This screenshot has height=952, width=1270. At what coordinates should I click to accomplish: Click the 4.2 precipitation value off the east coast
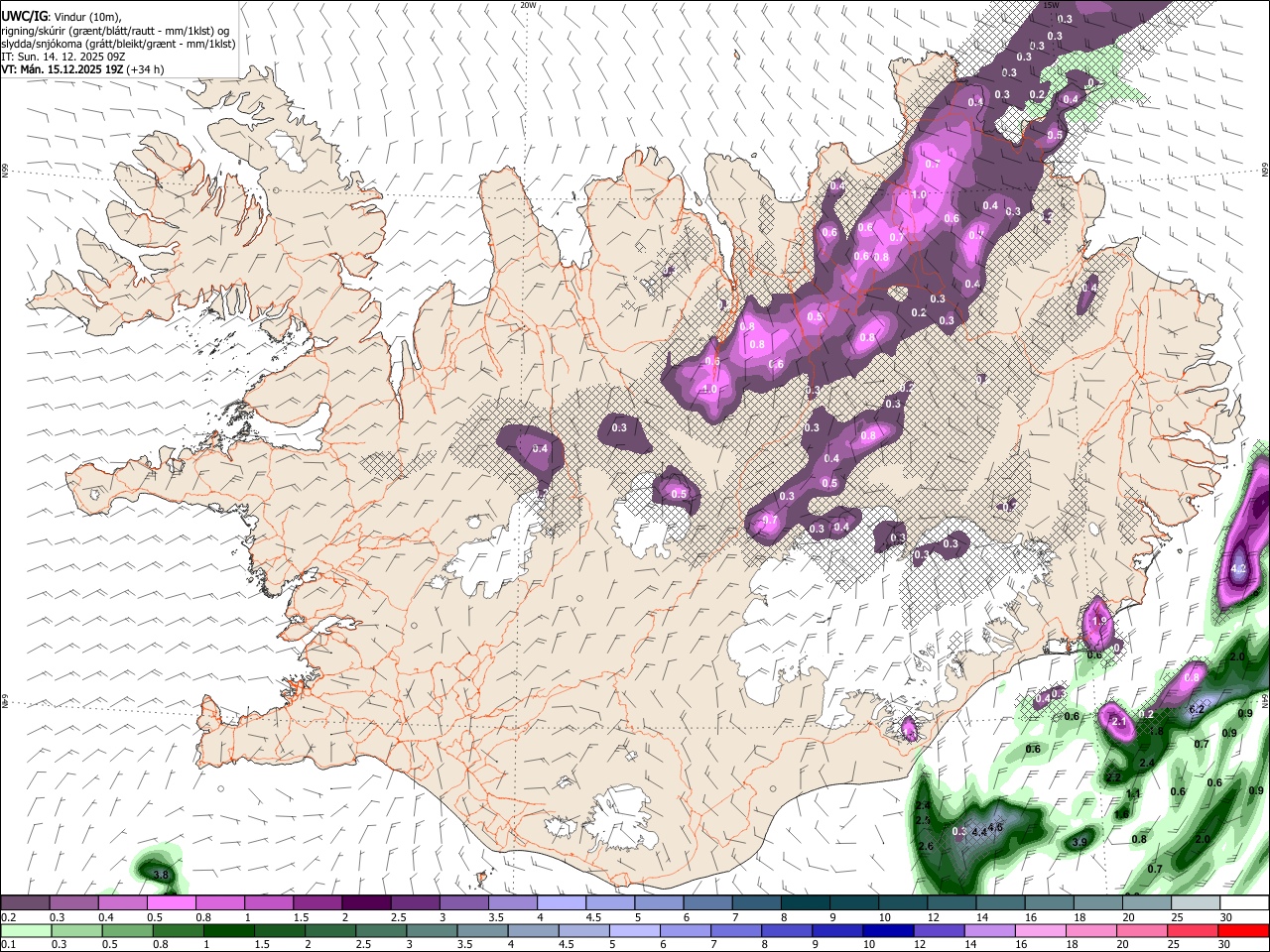point(1238,570)
